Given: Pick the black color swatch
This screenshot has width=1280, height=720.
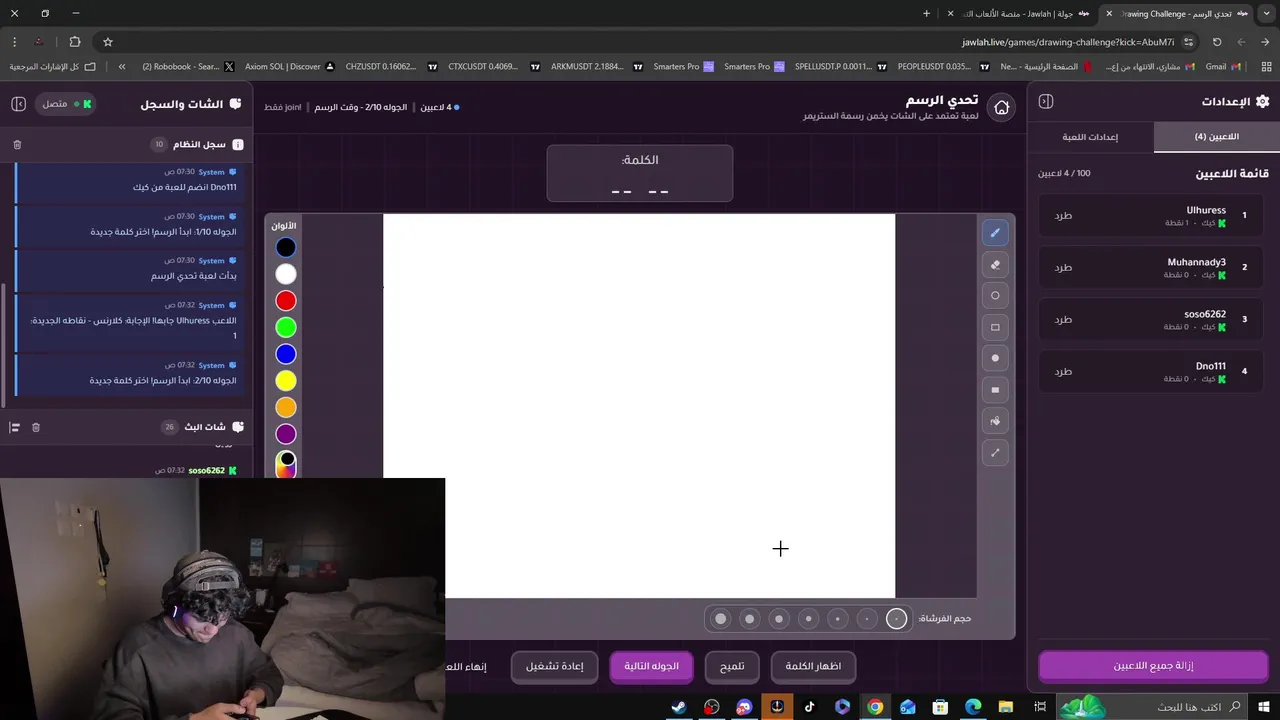Looking at the screenshot, I should pos(286,247).
